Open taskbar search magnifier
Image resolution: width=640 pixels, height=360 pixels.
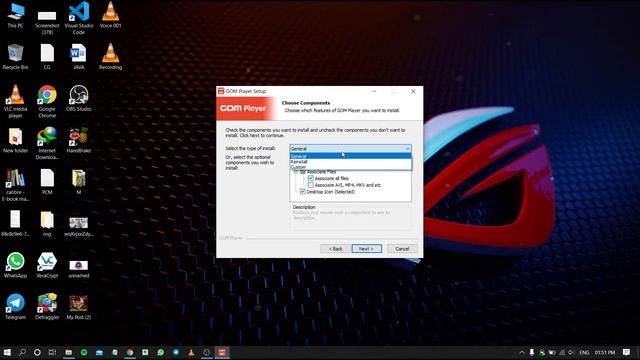[x=22, y=352]
